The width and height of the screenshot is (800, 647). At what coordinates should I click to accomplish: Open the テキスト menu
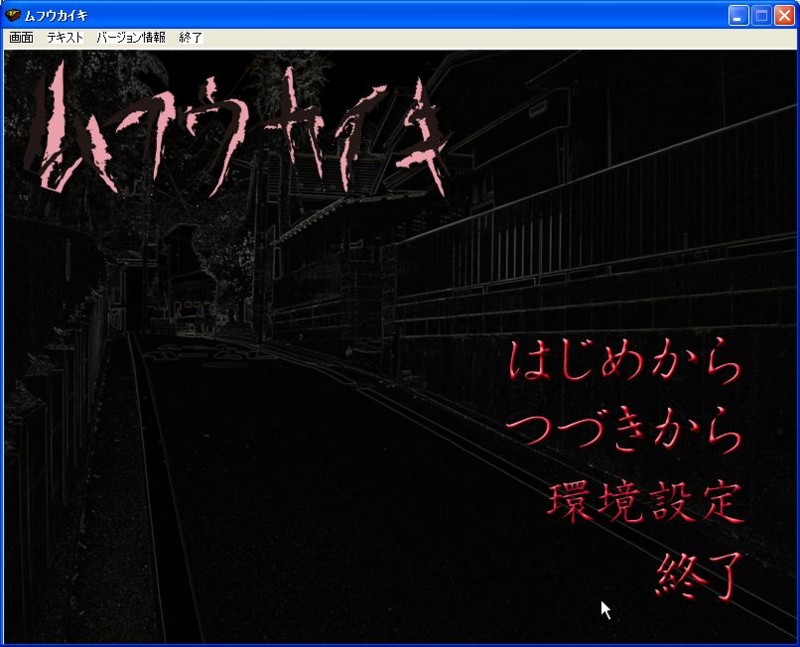65,38
